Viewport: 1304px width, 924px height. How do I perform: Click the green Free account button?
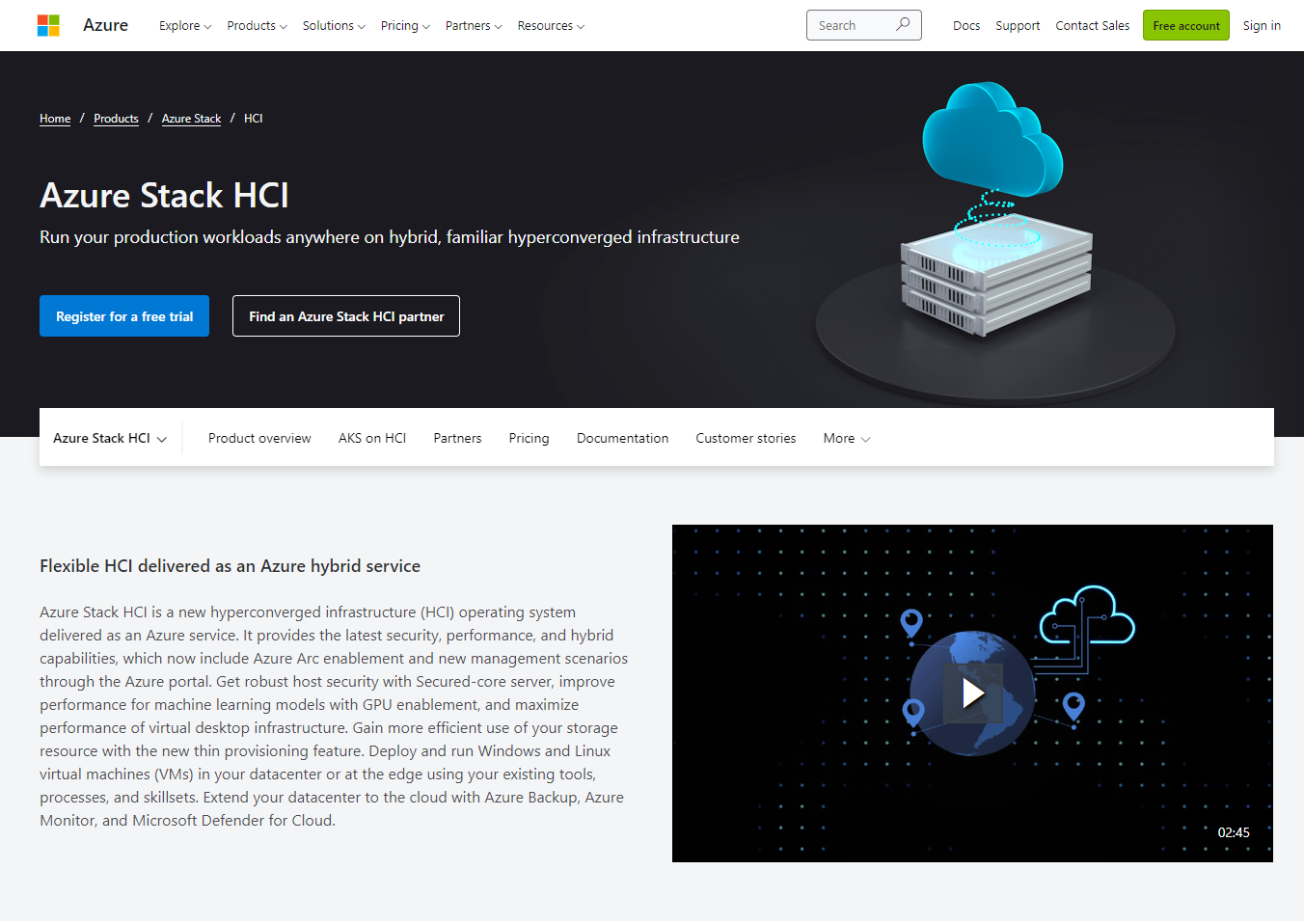[x=1185, y=25]
